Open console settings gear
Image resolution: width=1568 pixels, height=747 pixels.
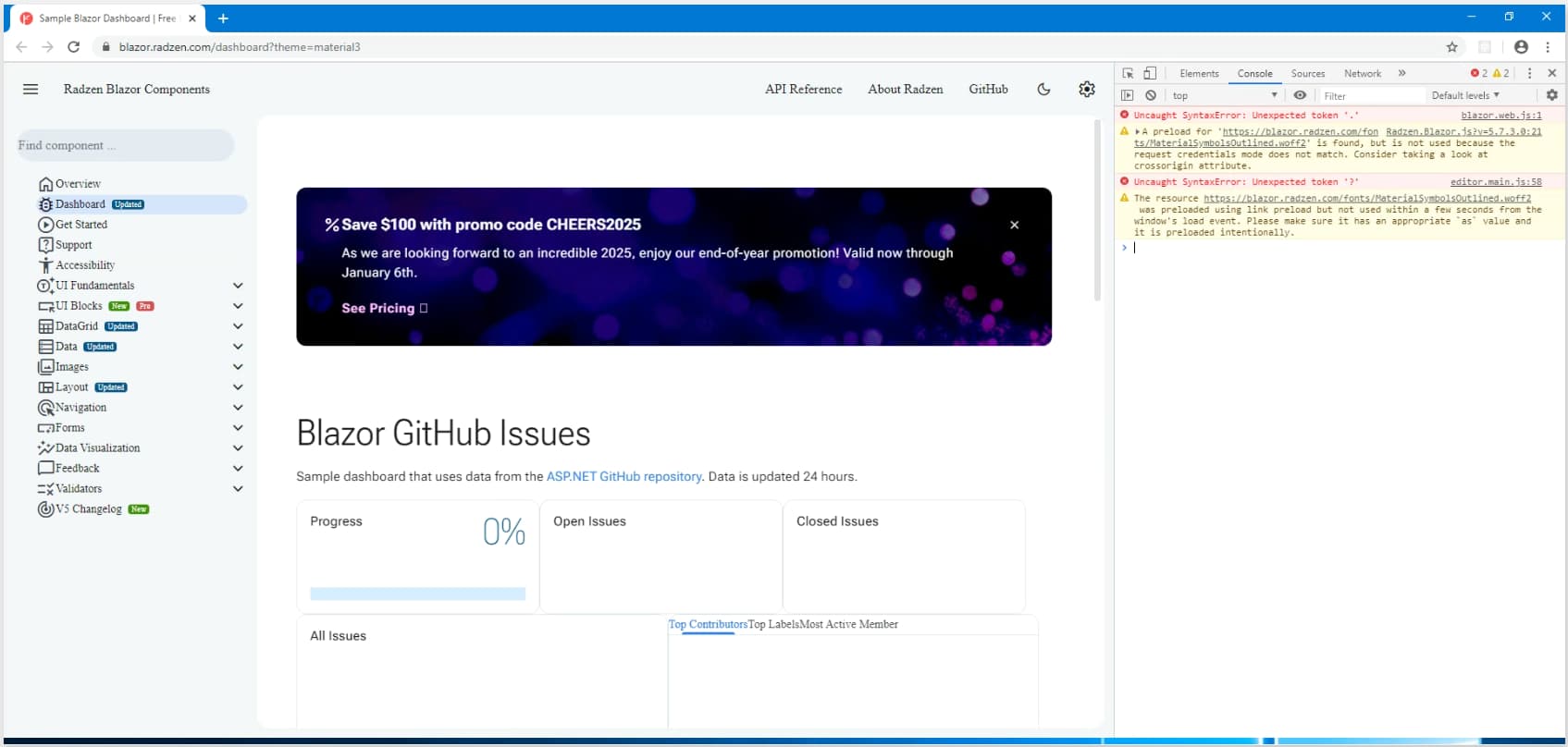point(1552,95)
